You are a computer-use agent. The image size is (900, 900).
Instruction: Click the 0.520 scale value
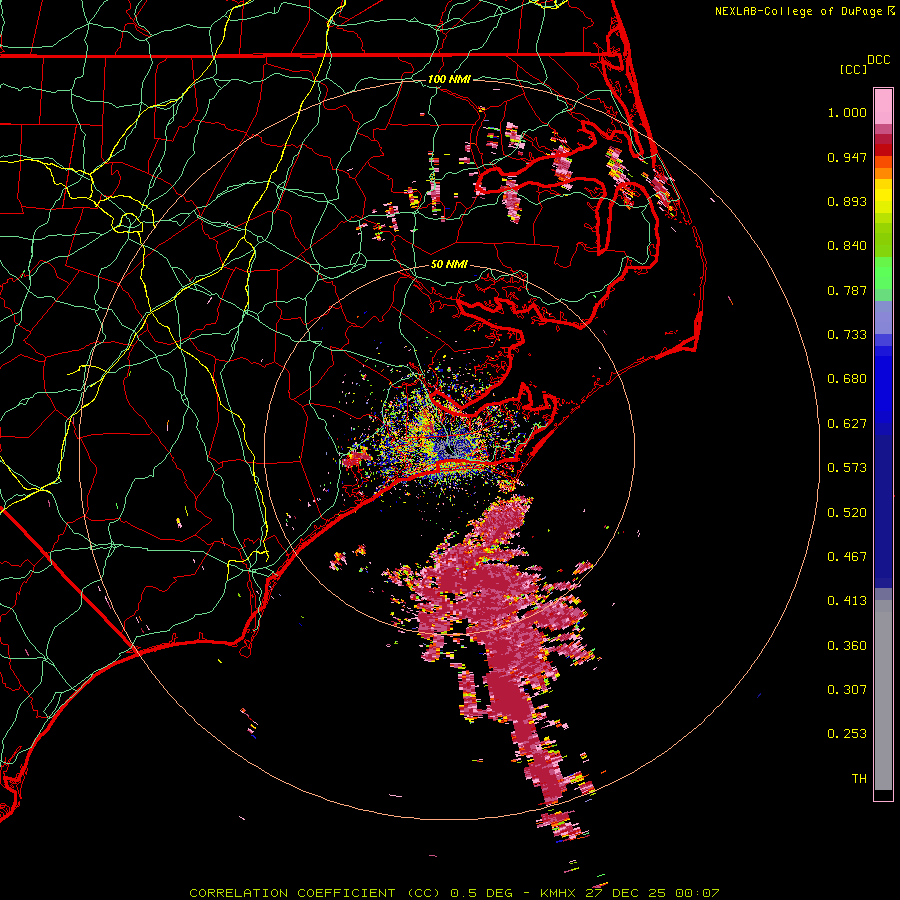(x=847, y=513)
